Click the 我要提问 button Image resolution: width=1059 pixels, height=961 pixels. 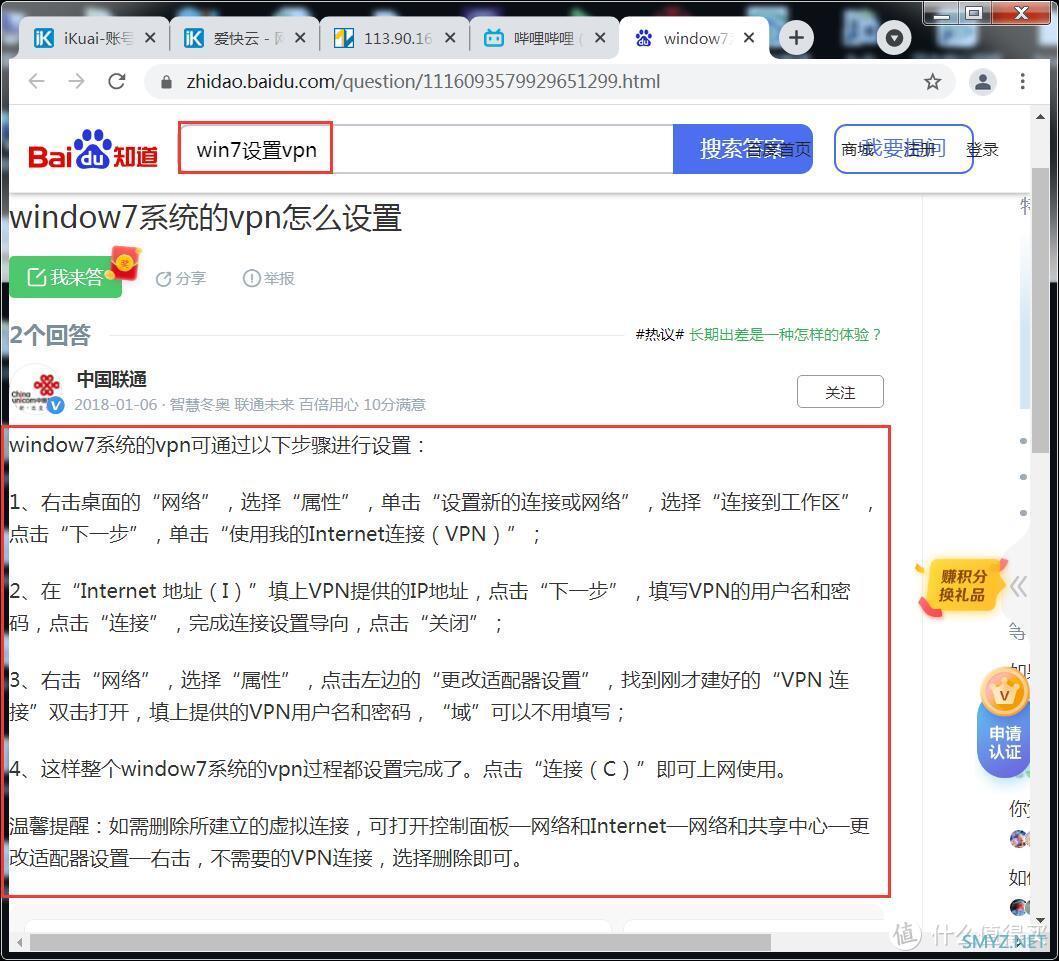[x=904, y=149]
